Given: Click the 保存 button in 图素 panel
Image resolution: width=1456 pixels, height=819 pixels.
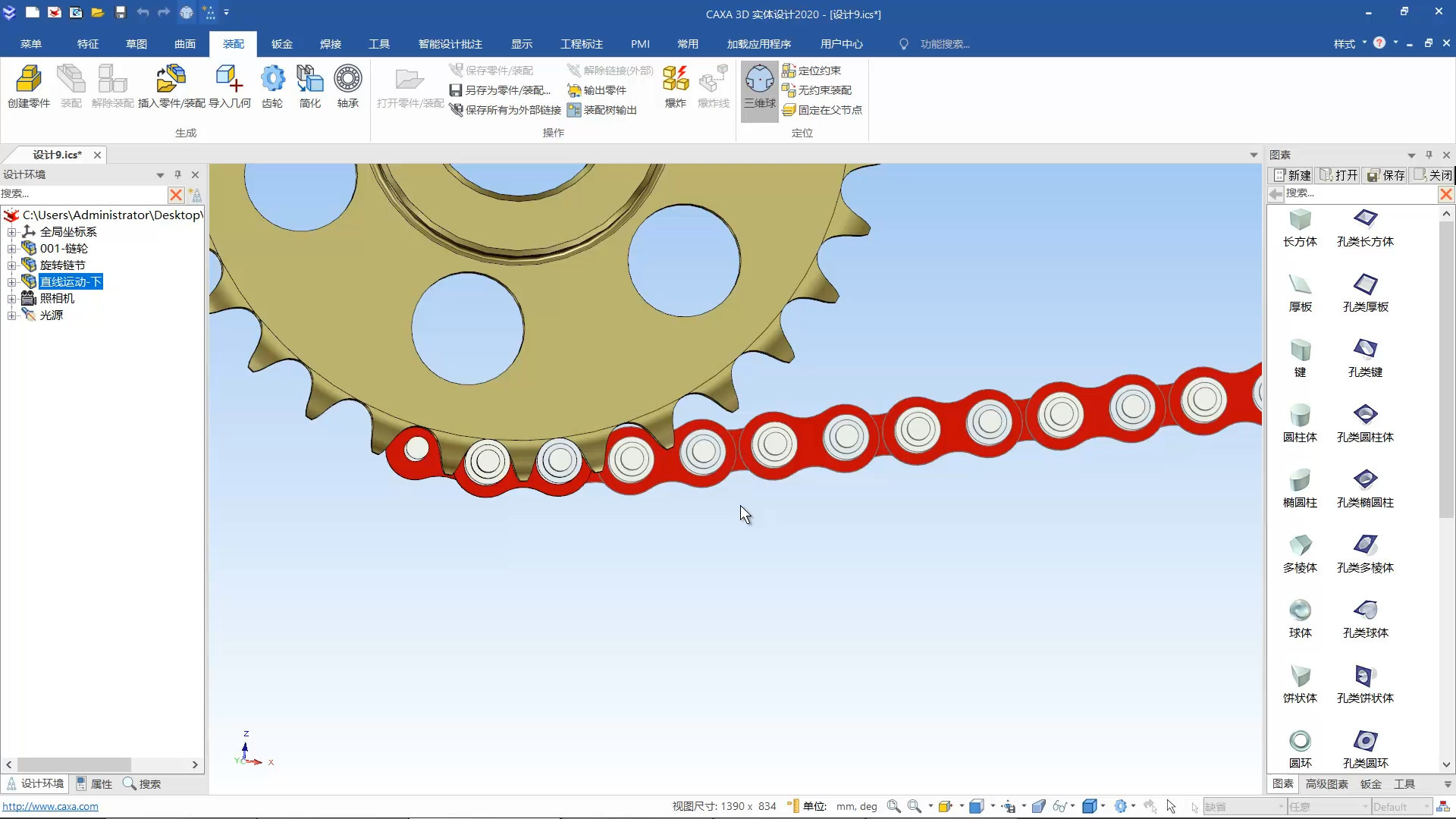Looking at the screenshot, I should [1386, 175].
